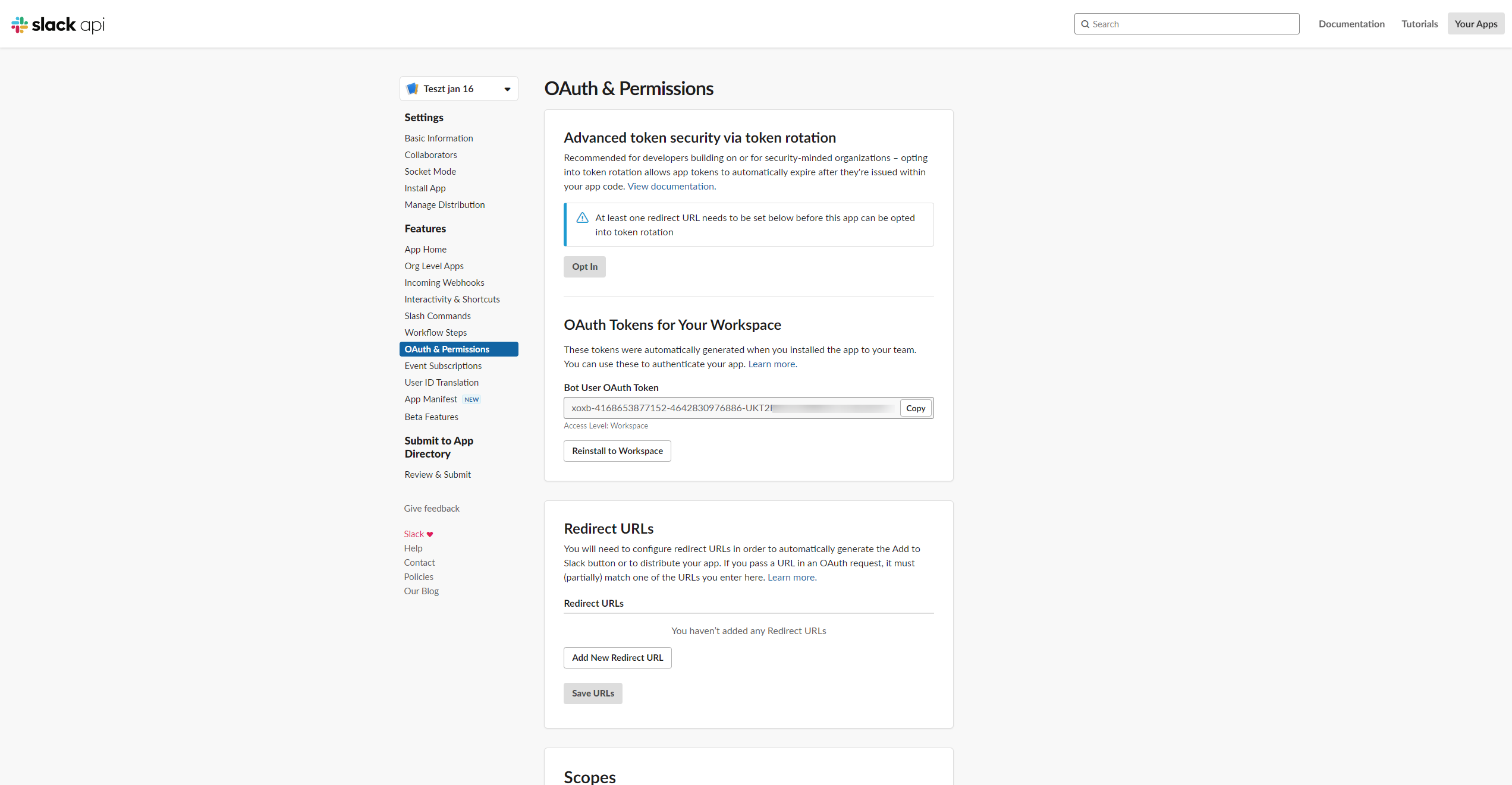1512x785 pixels.
Task: Copy the Bot User OAuth Token
Action: [915, 408]
